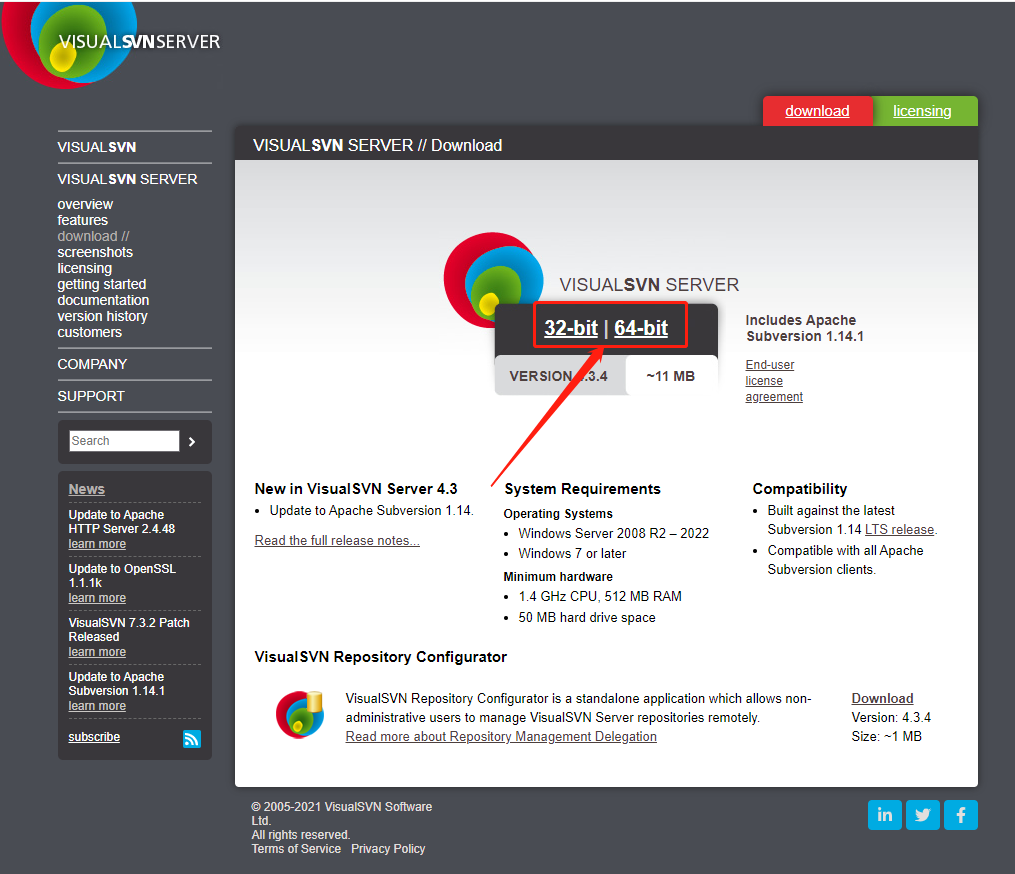Click the VisualSVN Server logo in header
The image size is (1015, 874).
coord(110,43)
